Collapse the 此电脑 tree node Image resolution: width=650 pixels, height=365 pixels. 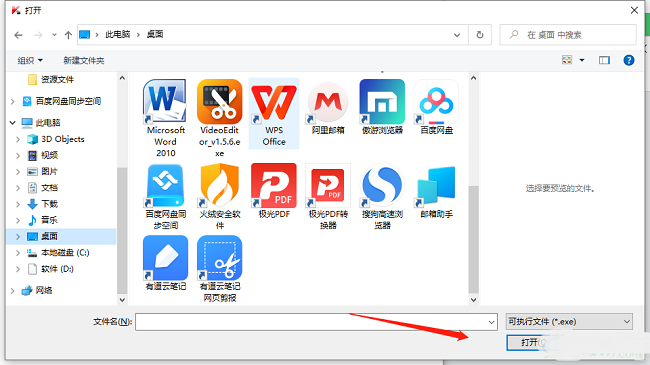13,123
